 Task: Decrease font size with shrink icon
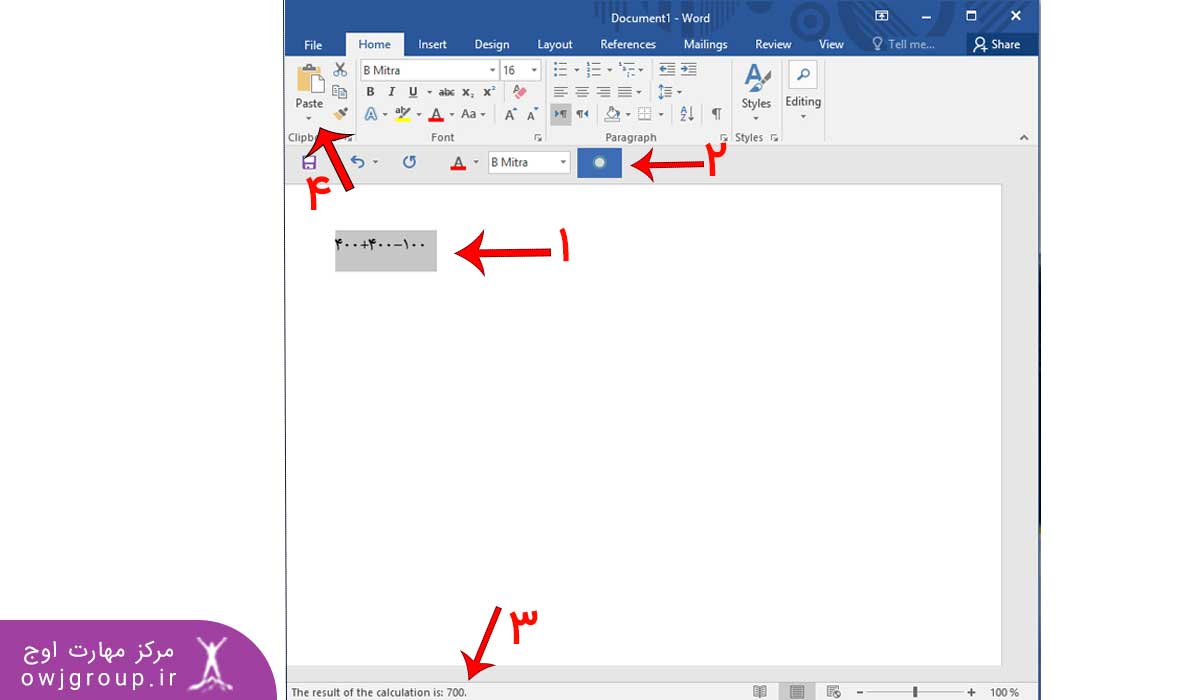tap(532, 115)
